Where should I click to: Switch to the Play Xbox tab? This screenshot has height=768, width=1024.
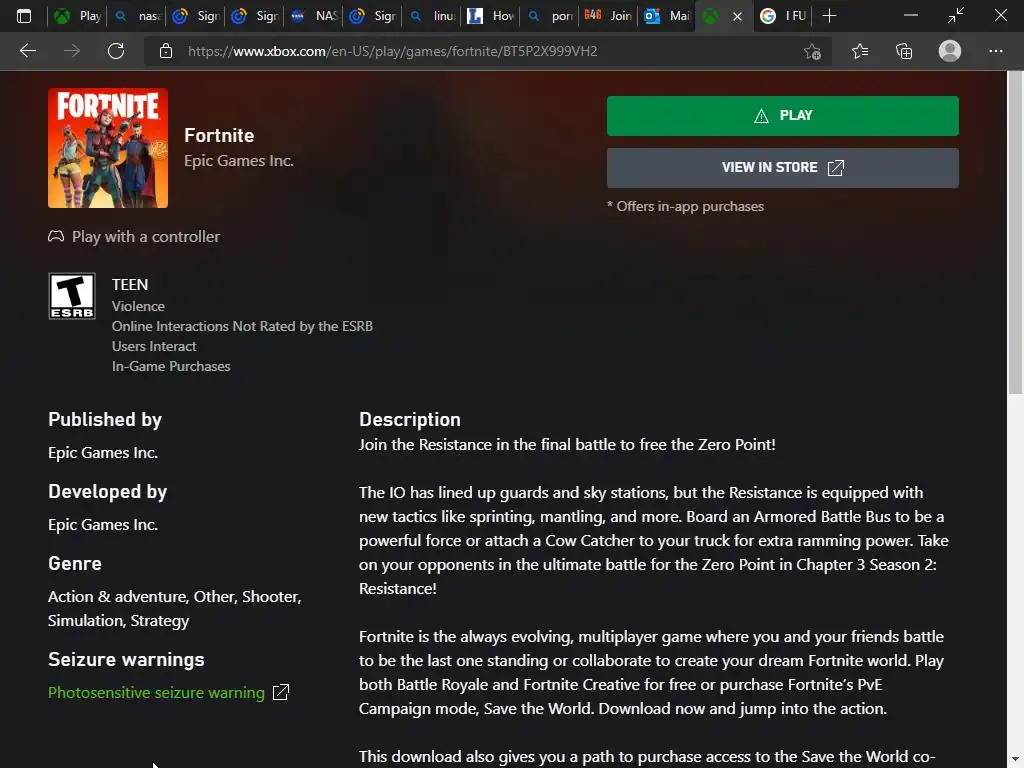click(x=77, y=16)
